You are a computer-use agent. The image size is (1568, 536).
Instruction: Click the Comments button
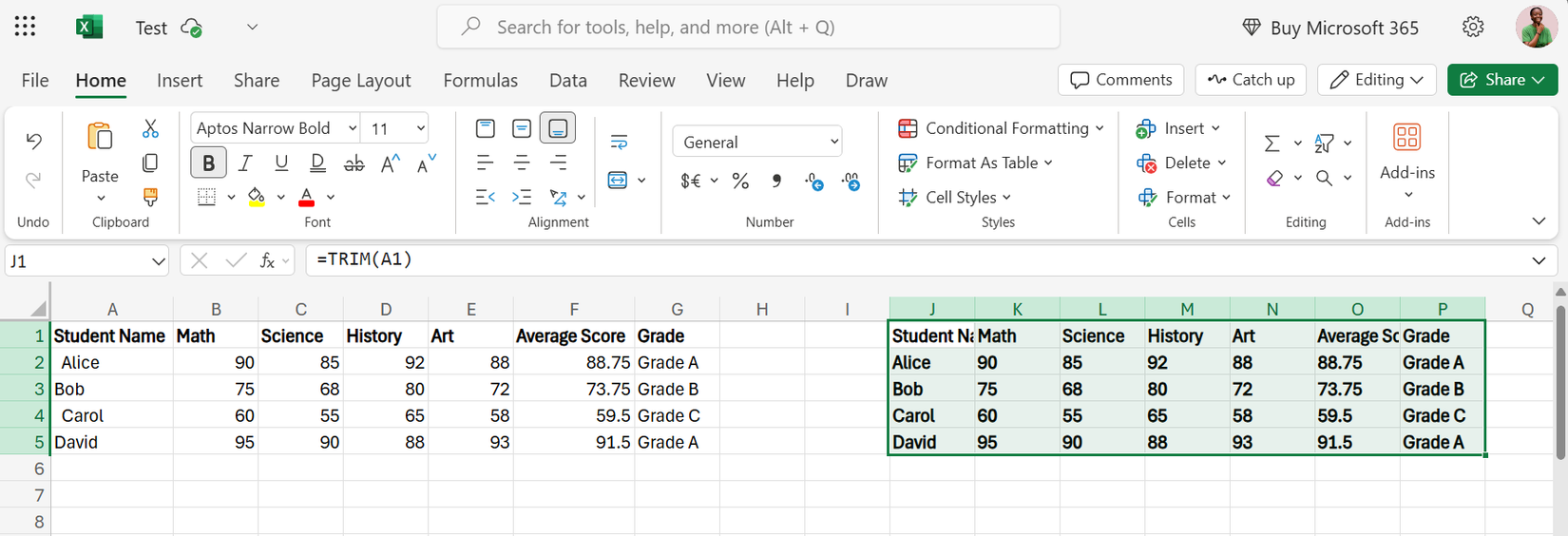pos(1120,80)
